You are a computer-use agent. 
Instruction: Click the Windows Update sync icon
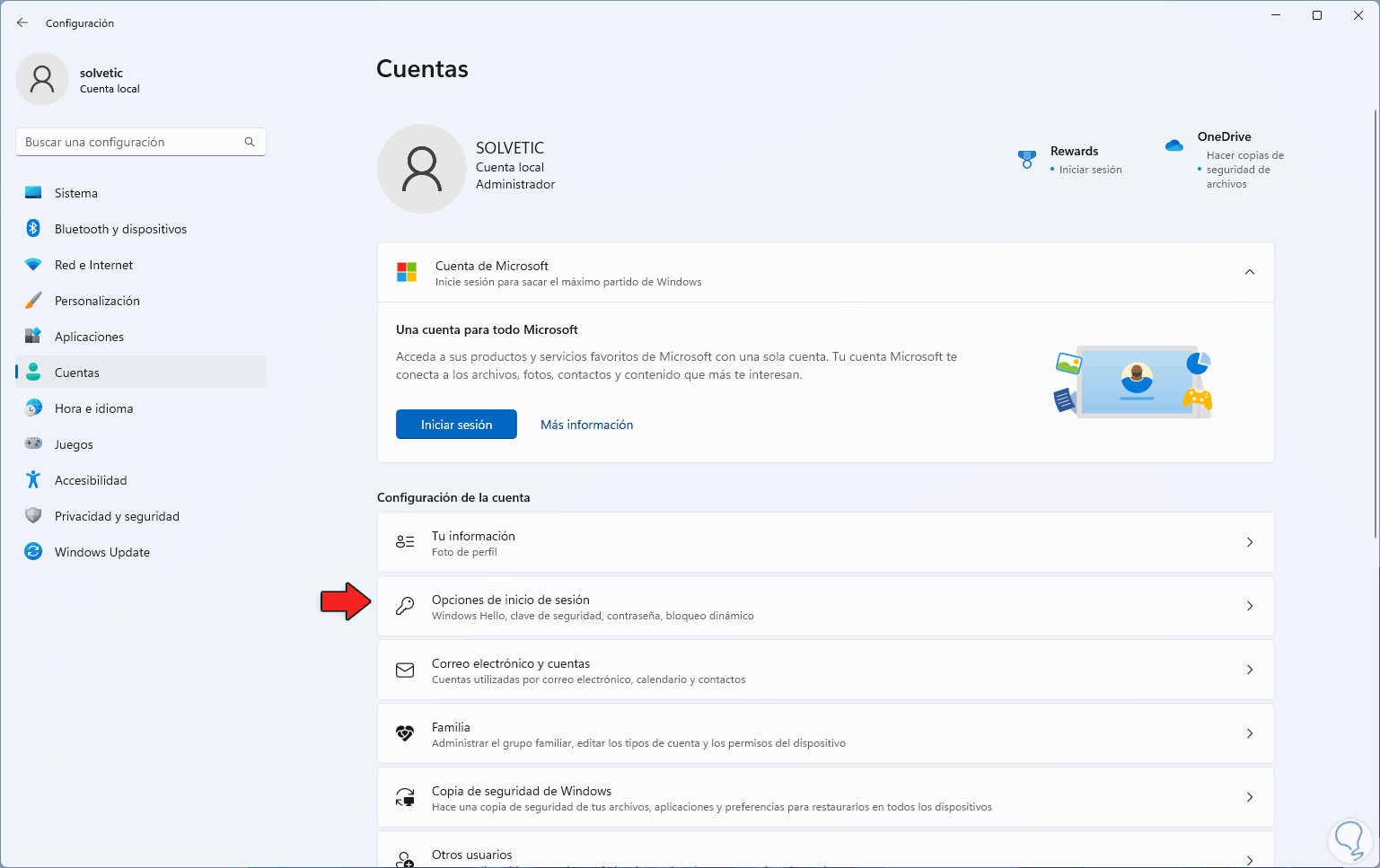[33, 552]
